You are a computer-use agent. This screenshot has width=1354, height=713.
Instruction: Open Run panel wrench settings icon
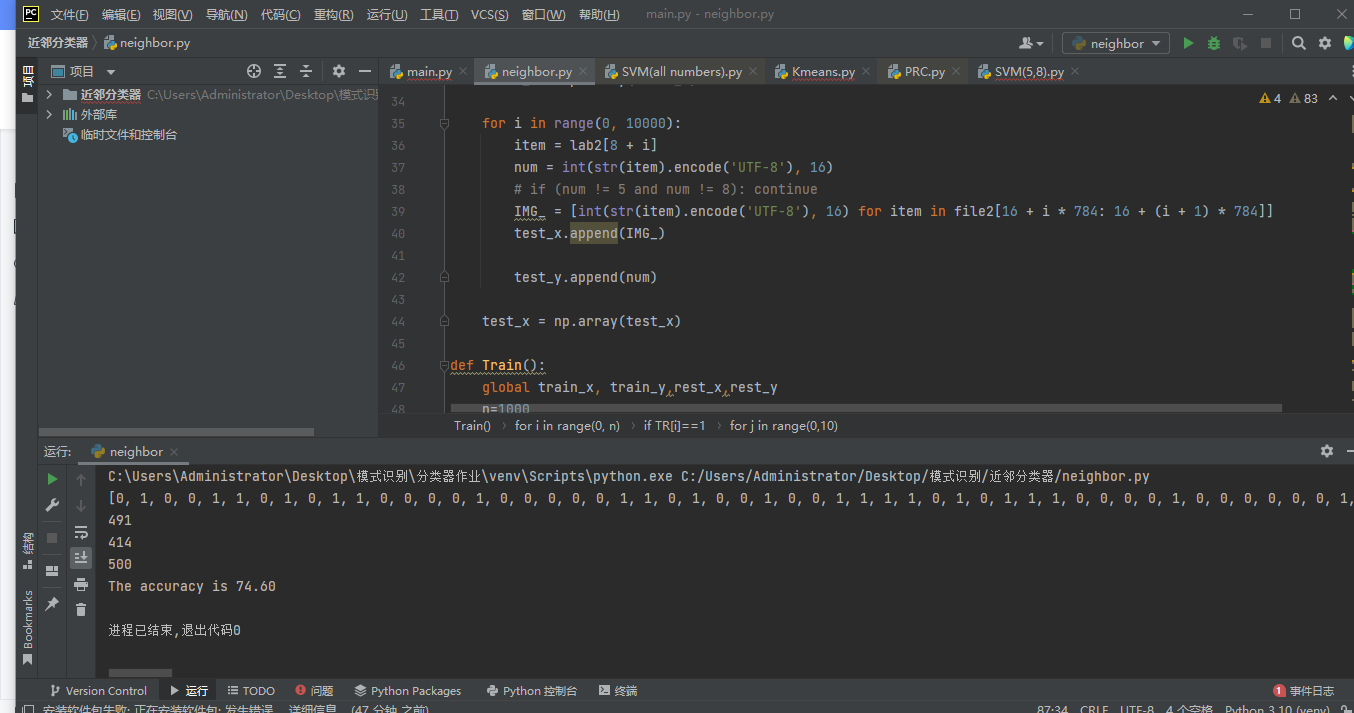[x=52, y=506]
